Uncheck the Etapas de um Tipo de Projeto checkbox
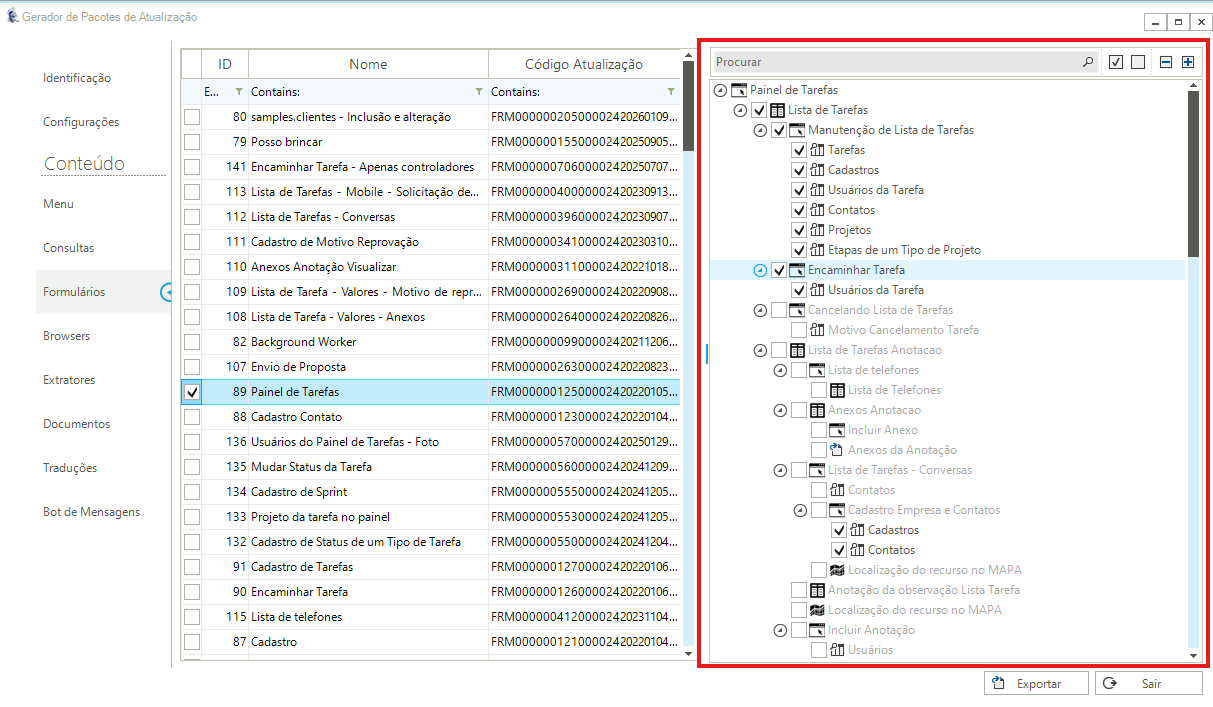1213x707 pixels. (799, 250)
